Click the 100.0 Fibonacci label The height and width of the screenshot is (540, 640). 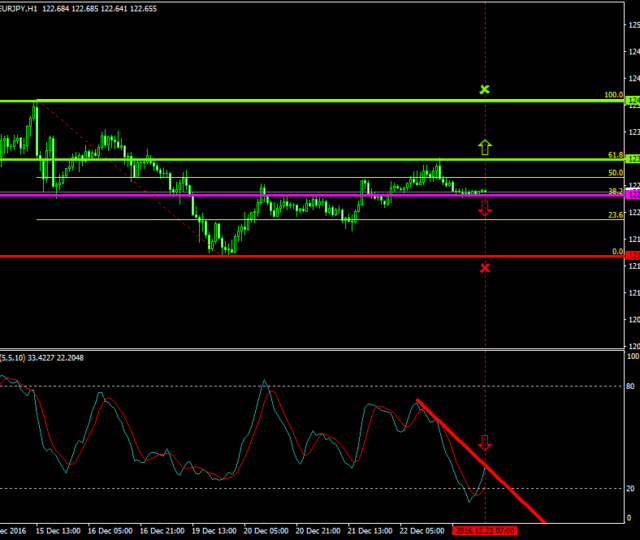(614, 95)
